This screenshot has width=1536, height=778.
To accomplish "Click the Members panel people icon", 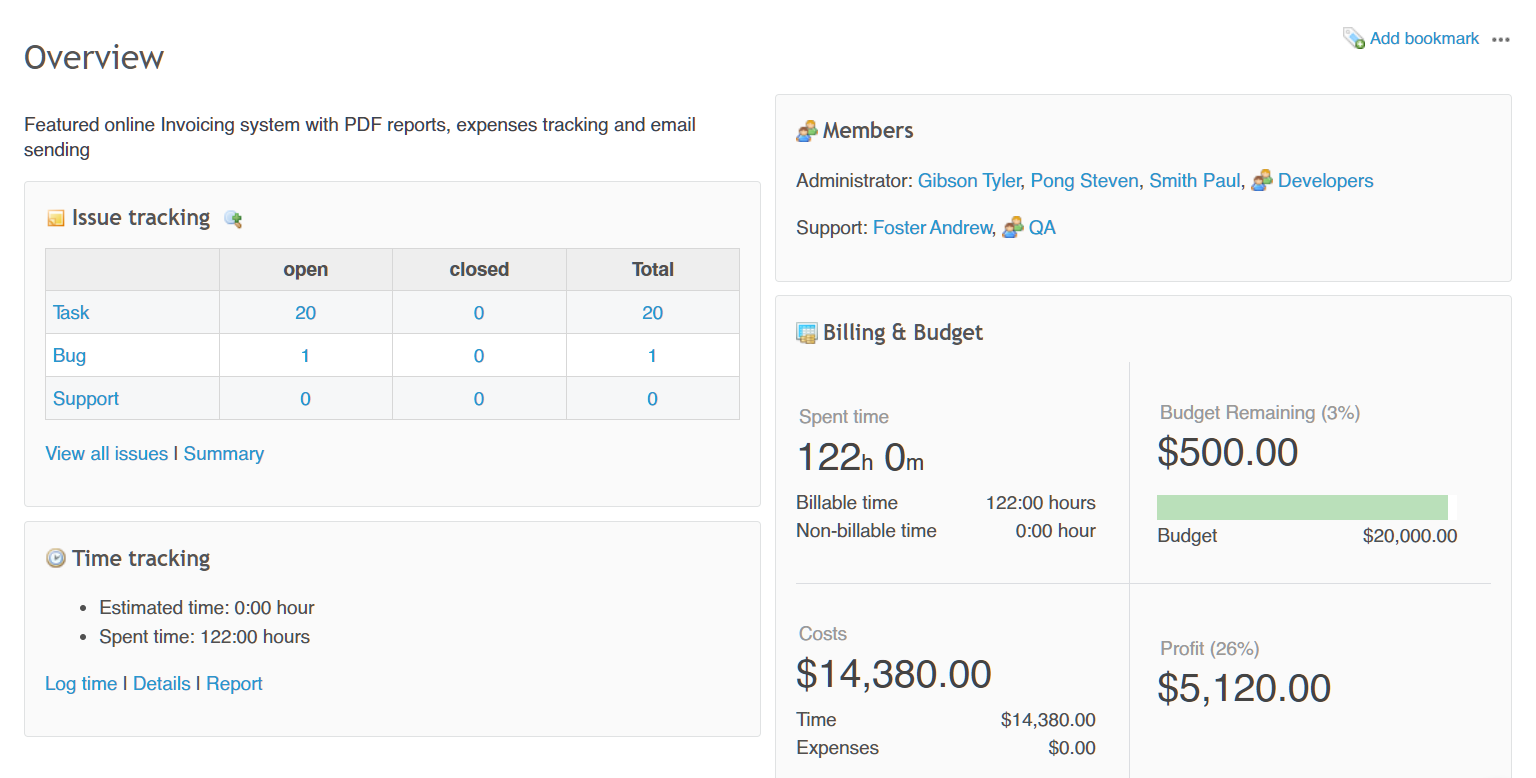I will pyautogui.click(x=807, y=131).
